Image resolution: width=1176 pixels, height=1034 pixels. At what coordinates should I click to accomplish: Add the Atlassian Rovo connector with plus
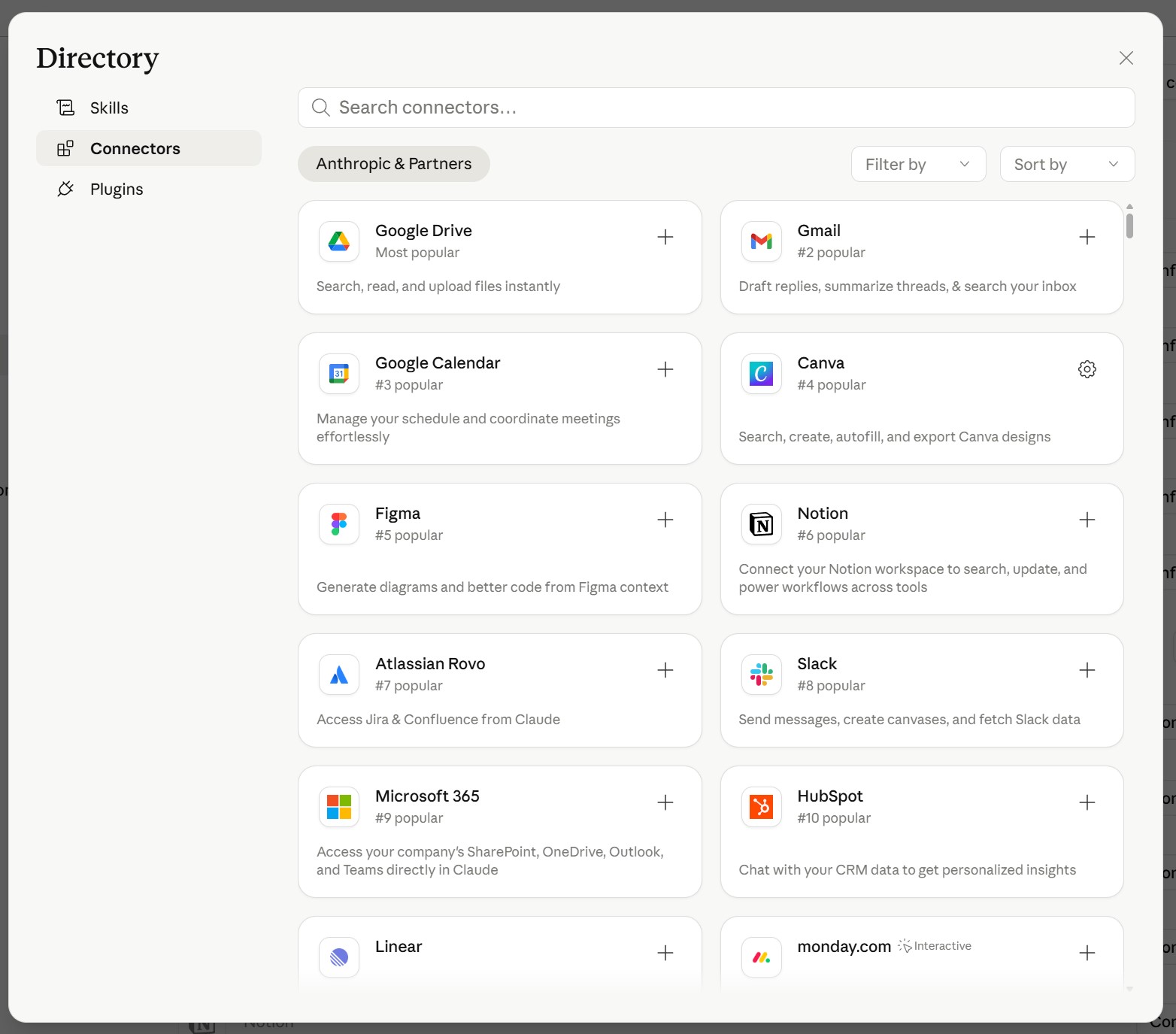[x=665, y=670]
